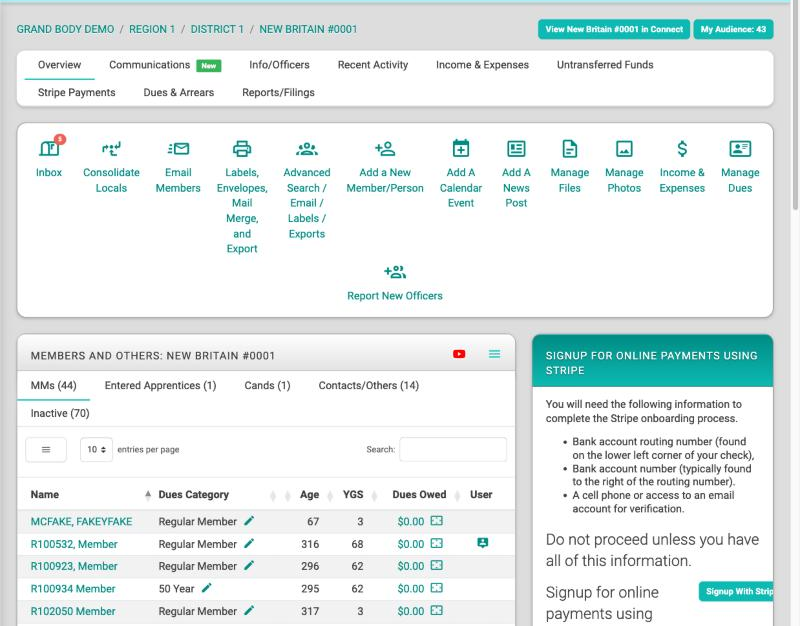The image size is (800, 626).
Task: Open Reports/Filings tab
Action: tap(278, 92)
